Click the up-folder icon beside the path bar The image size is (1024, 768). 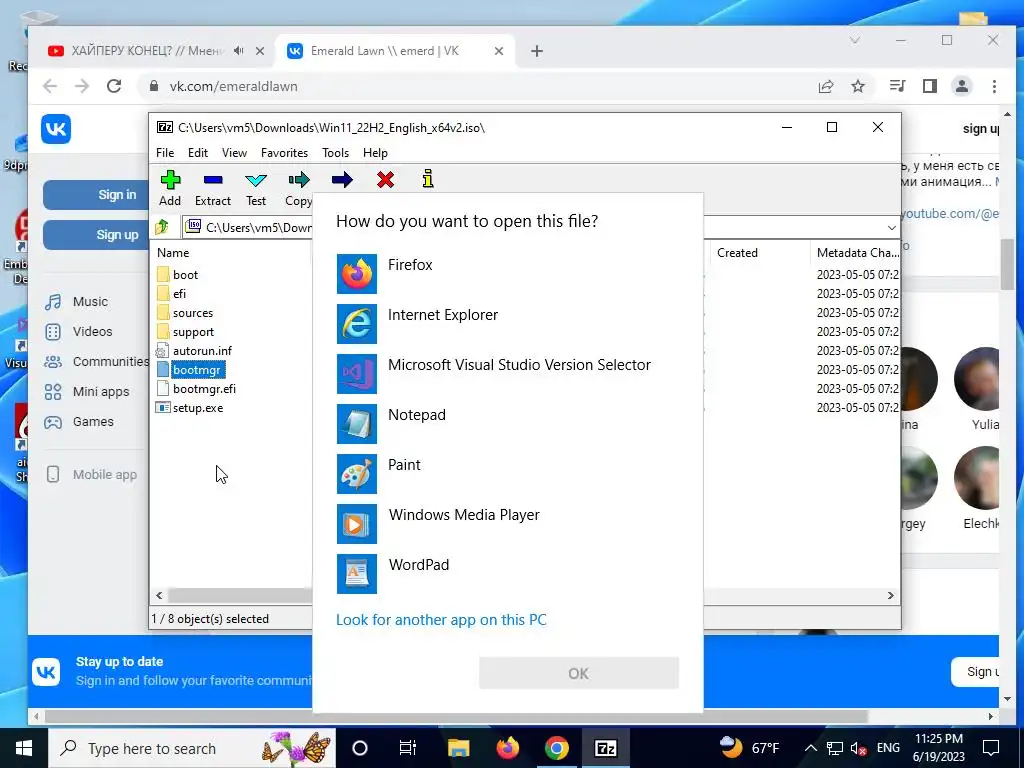[162, 227]
